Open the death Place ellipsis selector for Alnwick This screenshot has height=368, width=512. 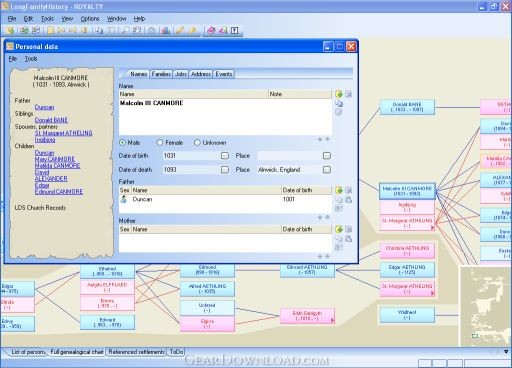click(327, 170)
